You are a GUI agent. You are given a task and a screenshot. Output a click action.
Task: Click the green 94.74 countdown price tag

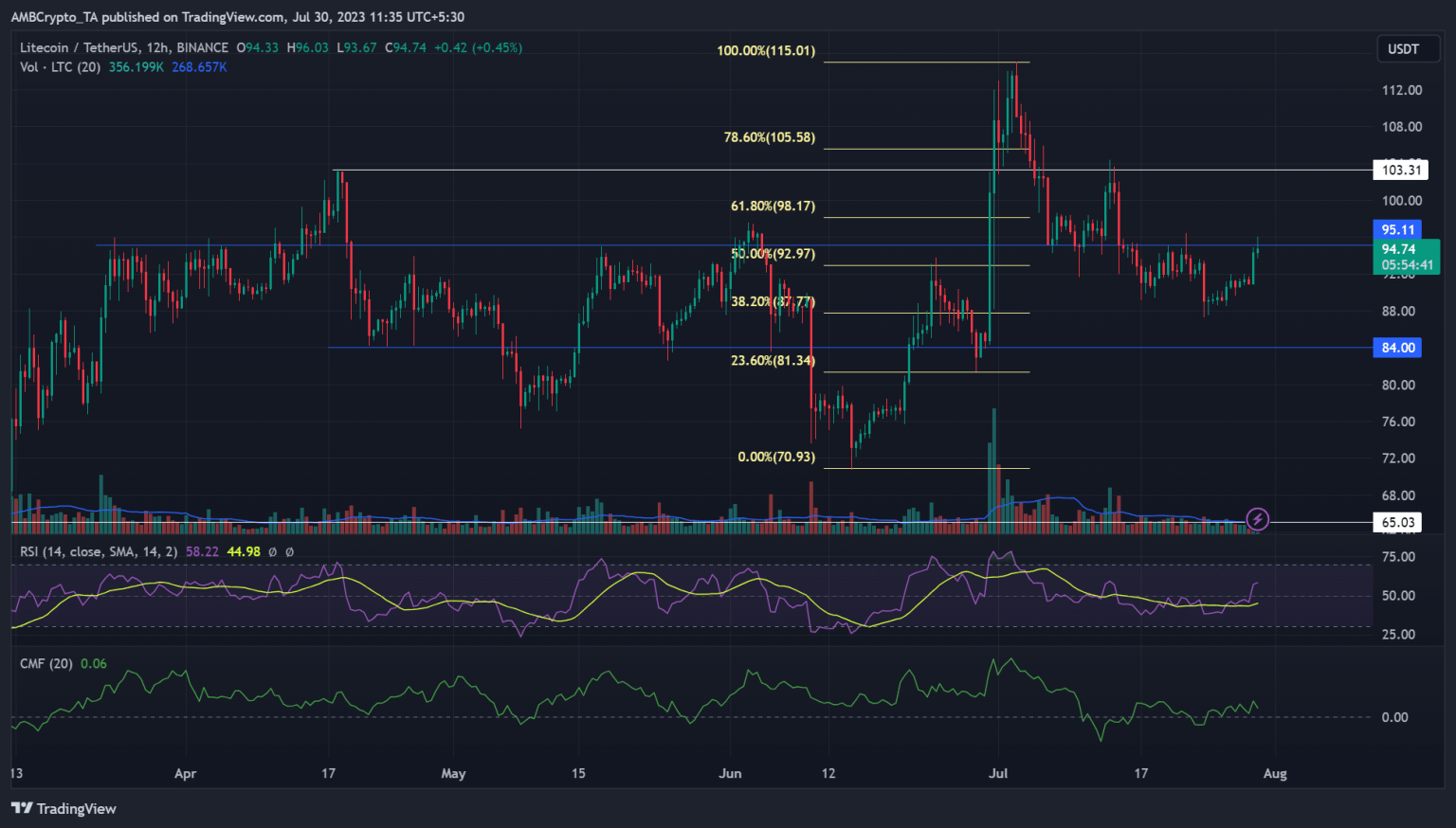(x=1406, y=257)
